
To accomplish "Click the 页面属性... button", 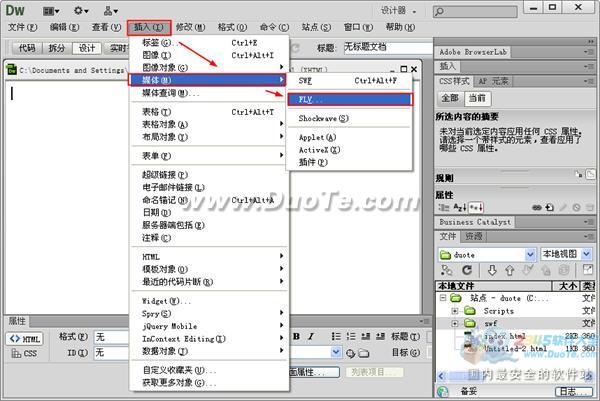I will tap(314, 372).
